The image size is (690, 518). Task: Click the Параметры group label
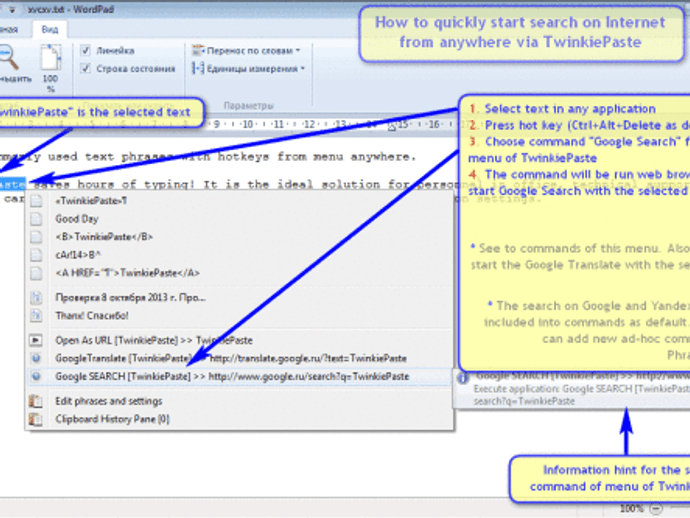pyautogui.click(x=249, y=106)
